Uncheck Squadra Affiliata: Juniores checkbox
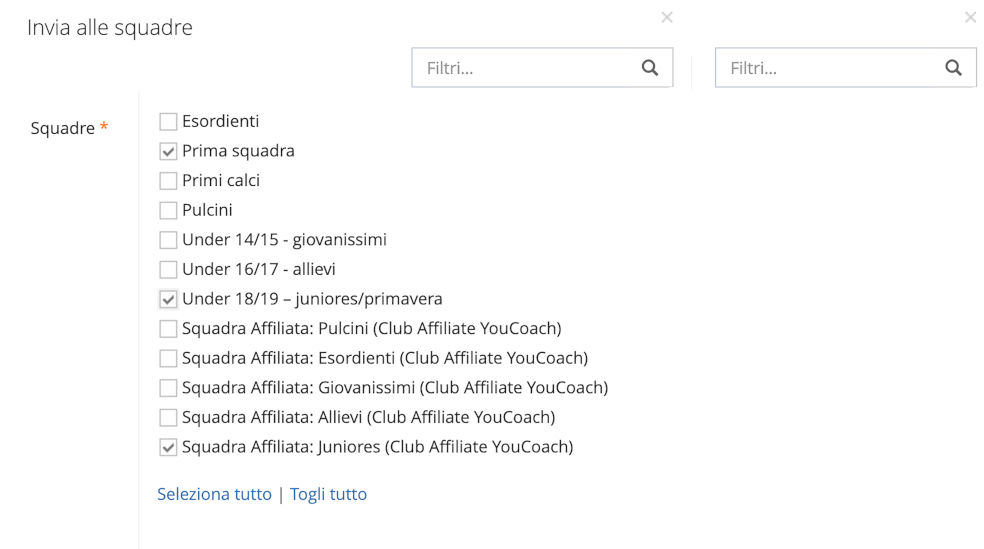Image resolution: width=984 pixels, height=549 pixels. pos(168,447)
